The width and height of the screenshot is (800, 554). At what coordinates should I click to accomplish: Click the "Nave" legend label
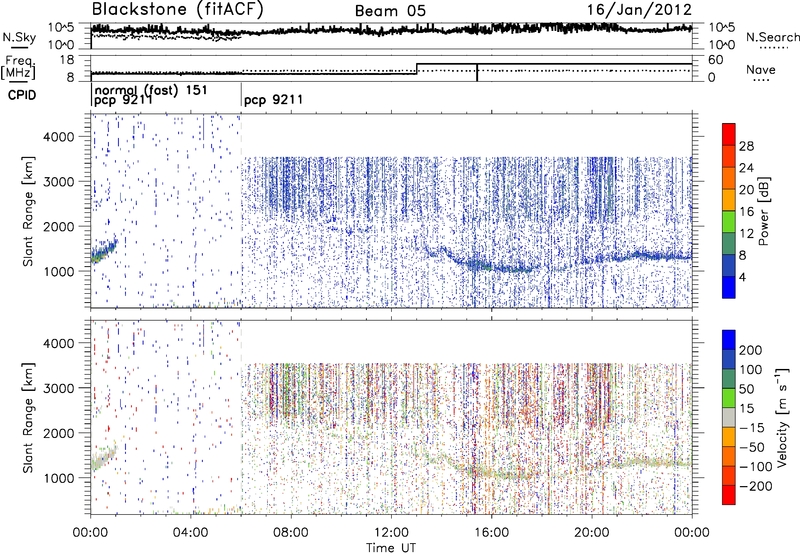[x=761, y=70]
